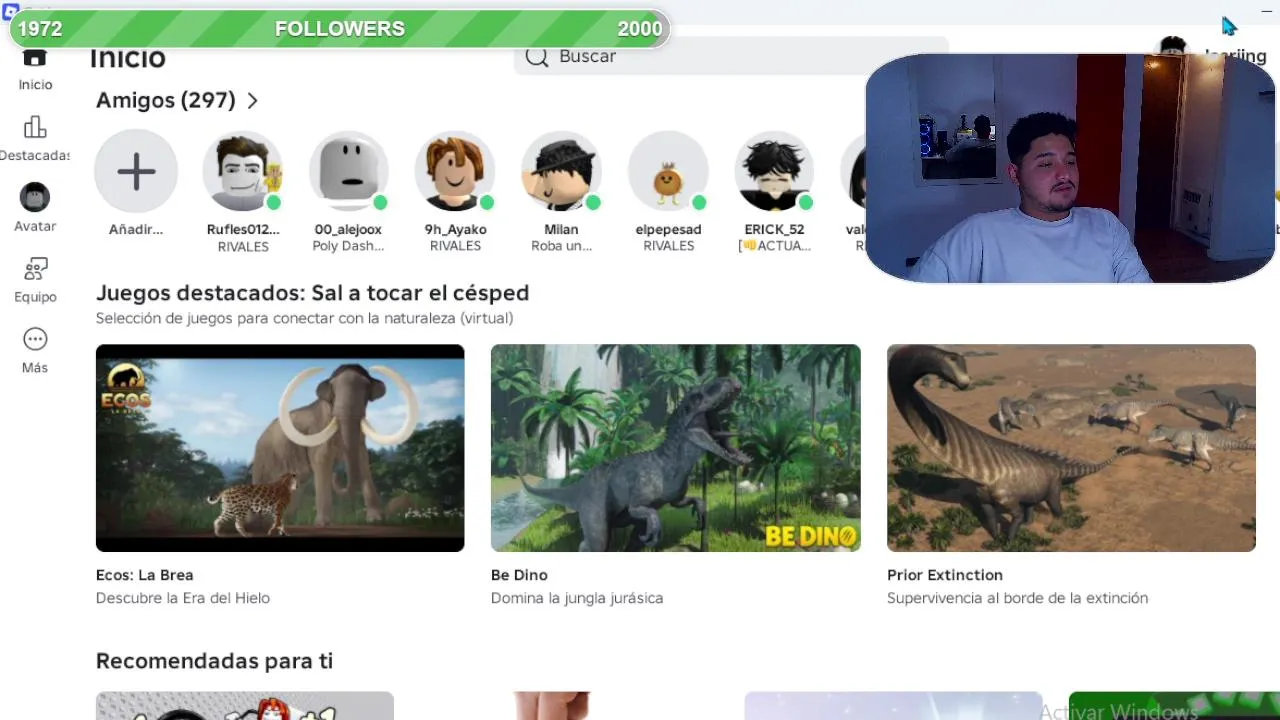Click Poly Dash status under 00_alejoox
This screenshot has height=720, width=1280.
(348, 246)
